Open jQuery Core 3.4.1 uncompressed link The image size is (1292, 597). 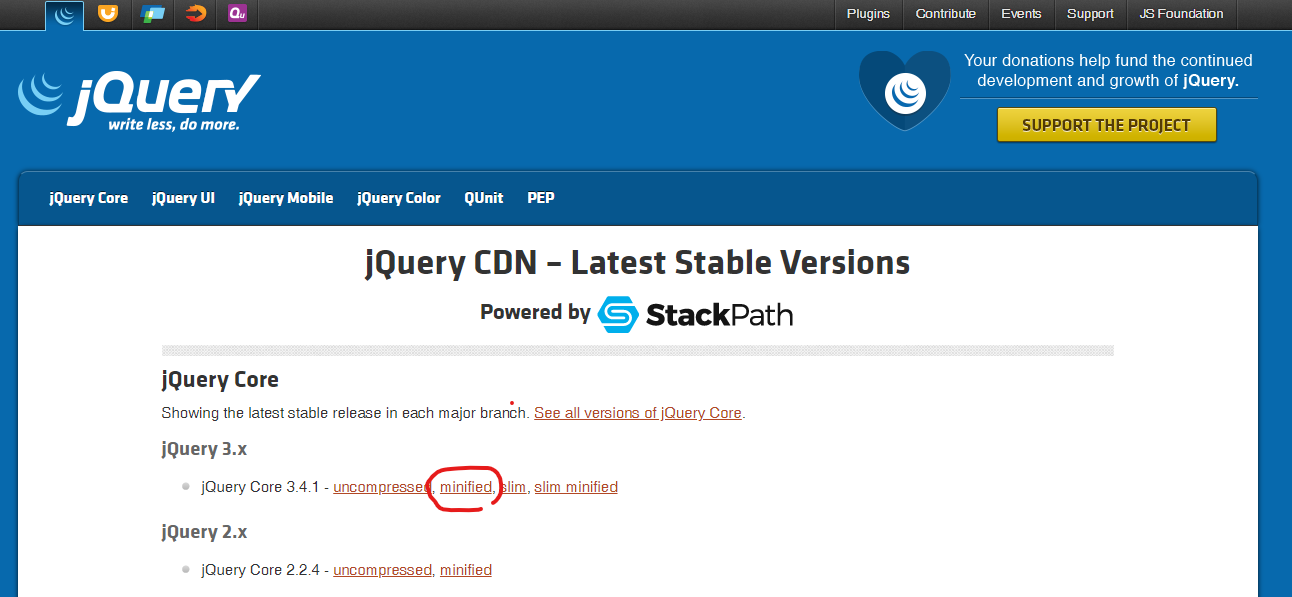381,487
